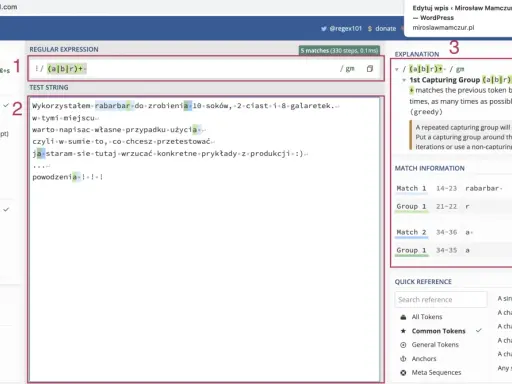
Task: Click the EXPLANATION section header
Action: click(417, 54)
